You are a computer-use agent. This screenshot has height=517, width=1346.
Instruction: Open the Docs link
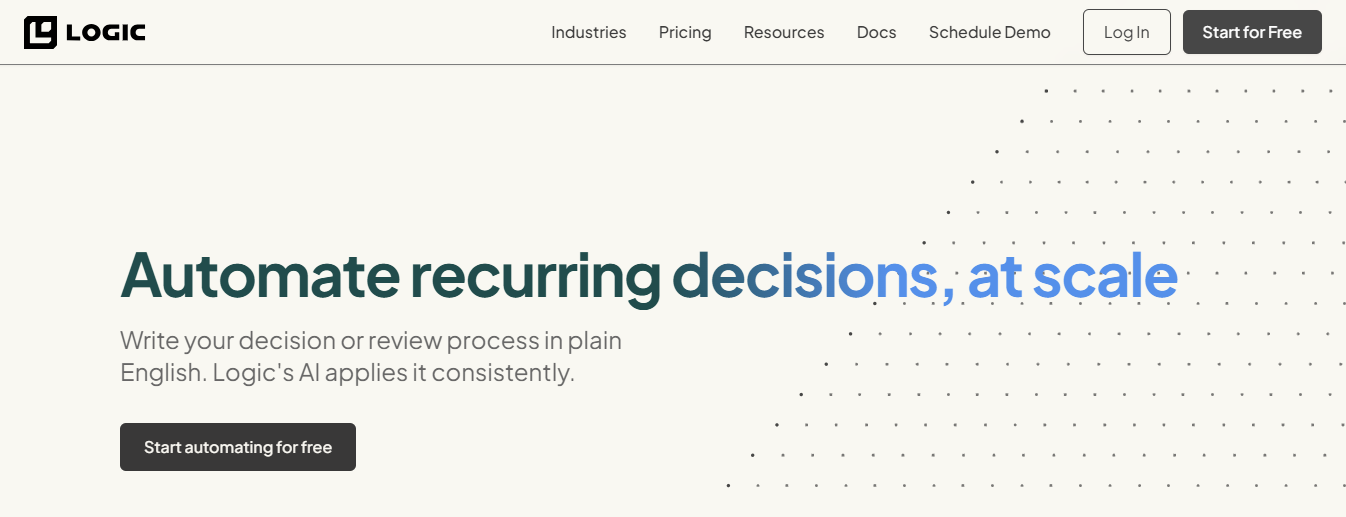tap(876, 32)
